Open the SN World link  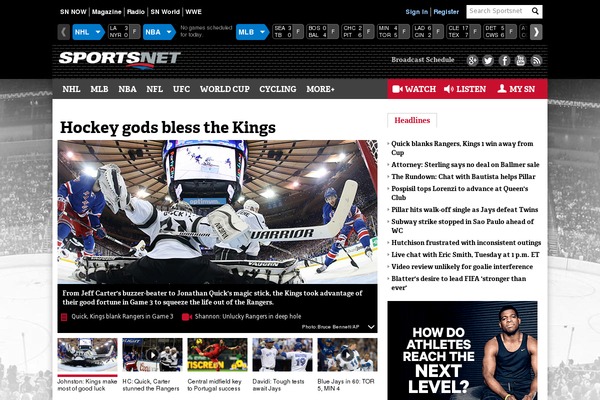point(165,12)
